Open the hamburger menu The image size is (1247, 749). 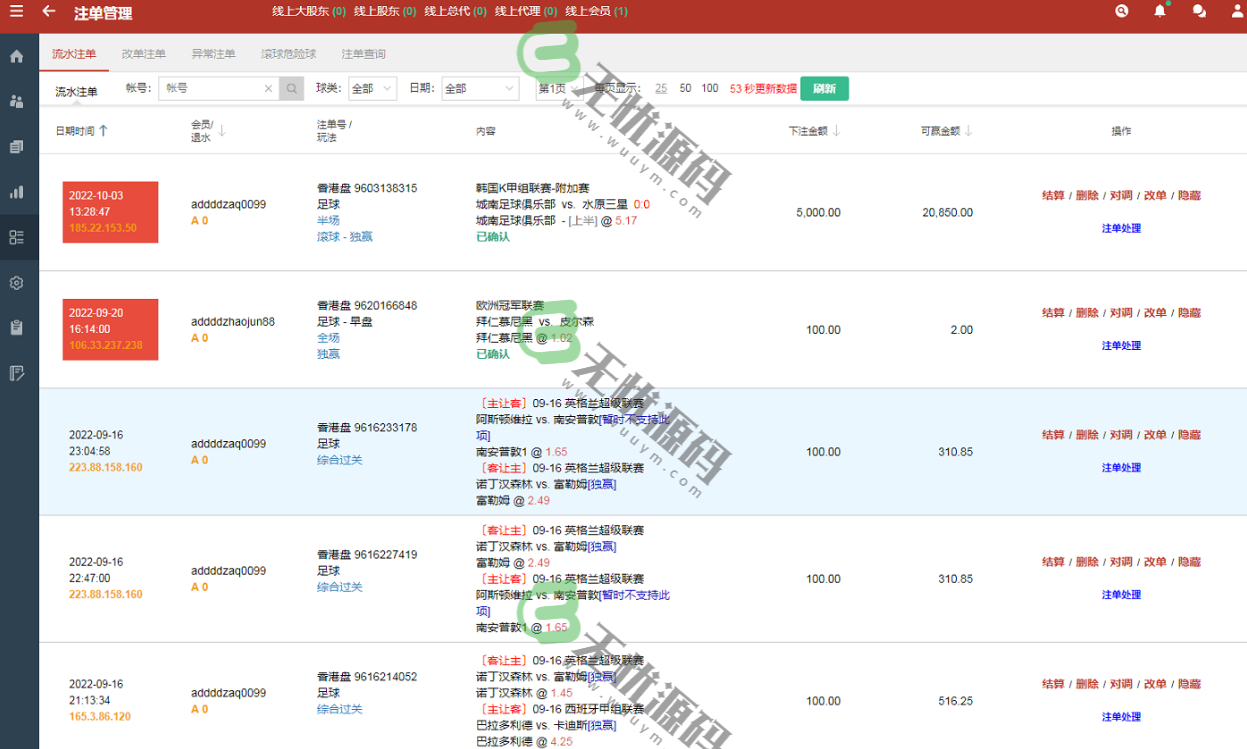pyautogui.click(x=17, y=13)
